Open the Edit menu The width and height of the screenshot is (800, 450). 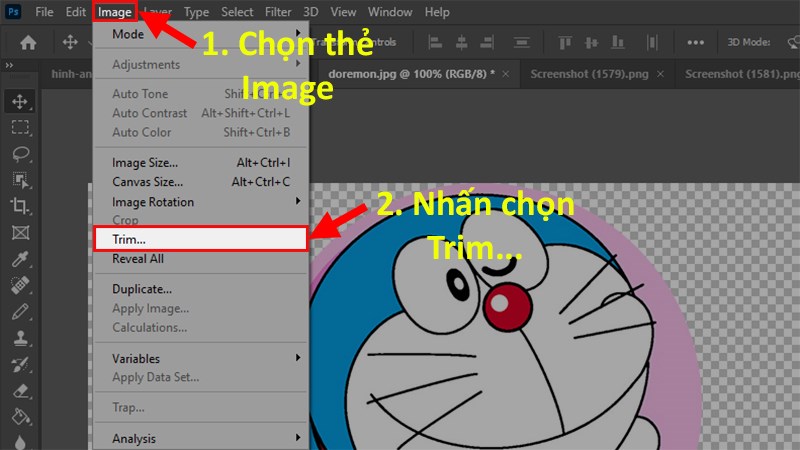coord(76,12)
